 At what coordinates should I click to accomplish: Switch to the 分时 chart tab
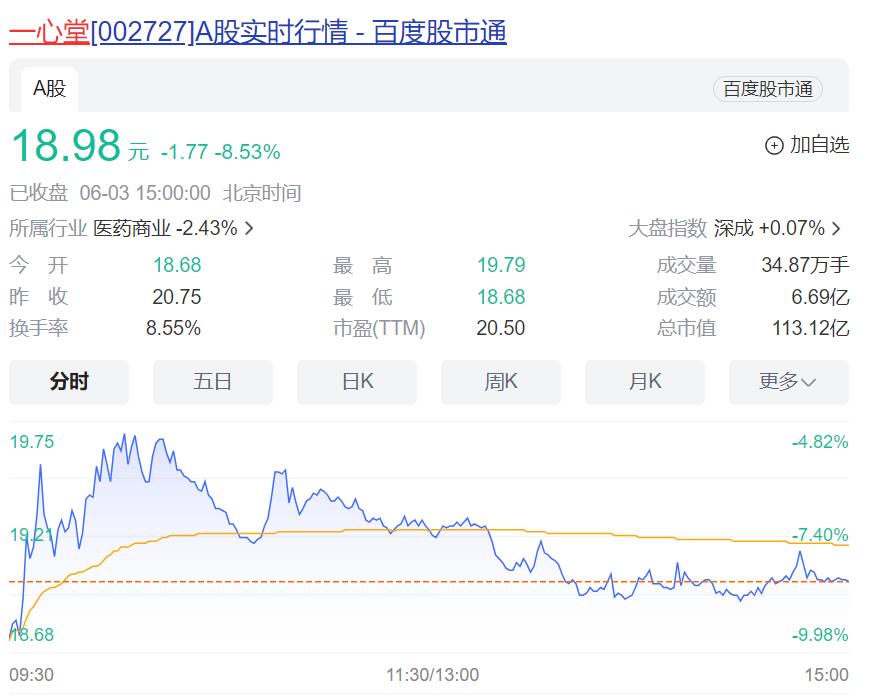[69, 382]
